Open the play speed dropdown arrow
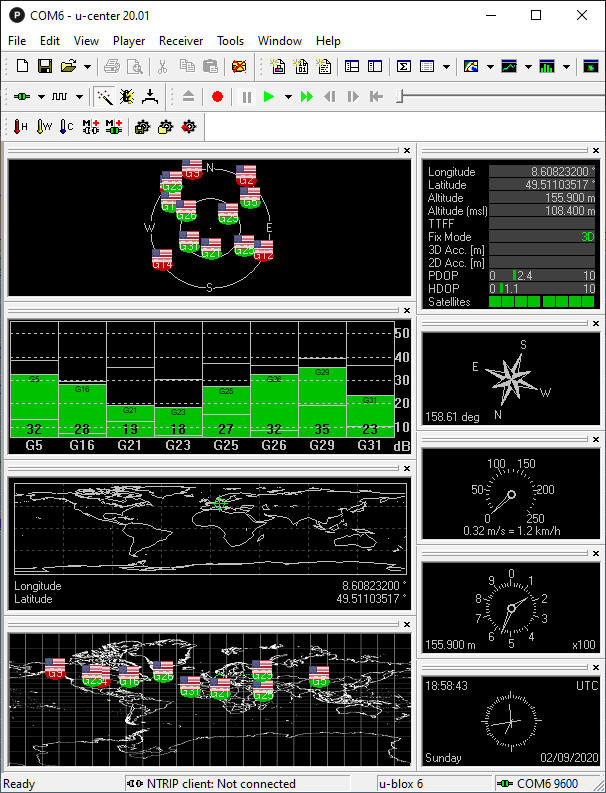 pyautogui.click(x=288, y=97)
